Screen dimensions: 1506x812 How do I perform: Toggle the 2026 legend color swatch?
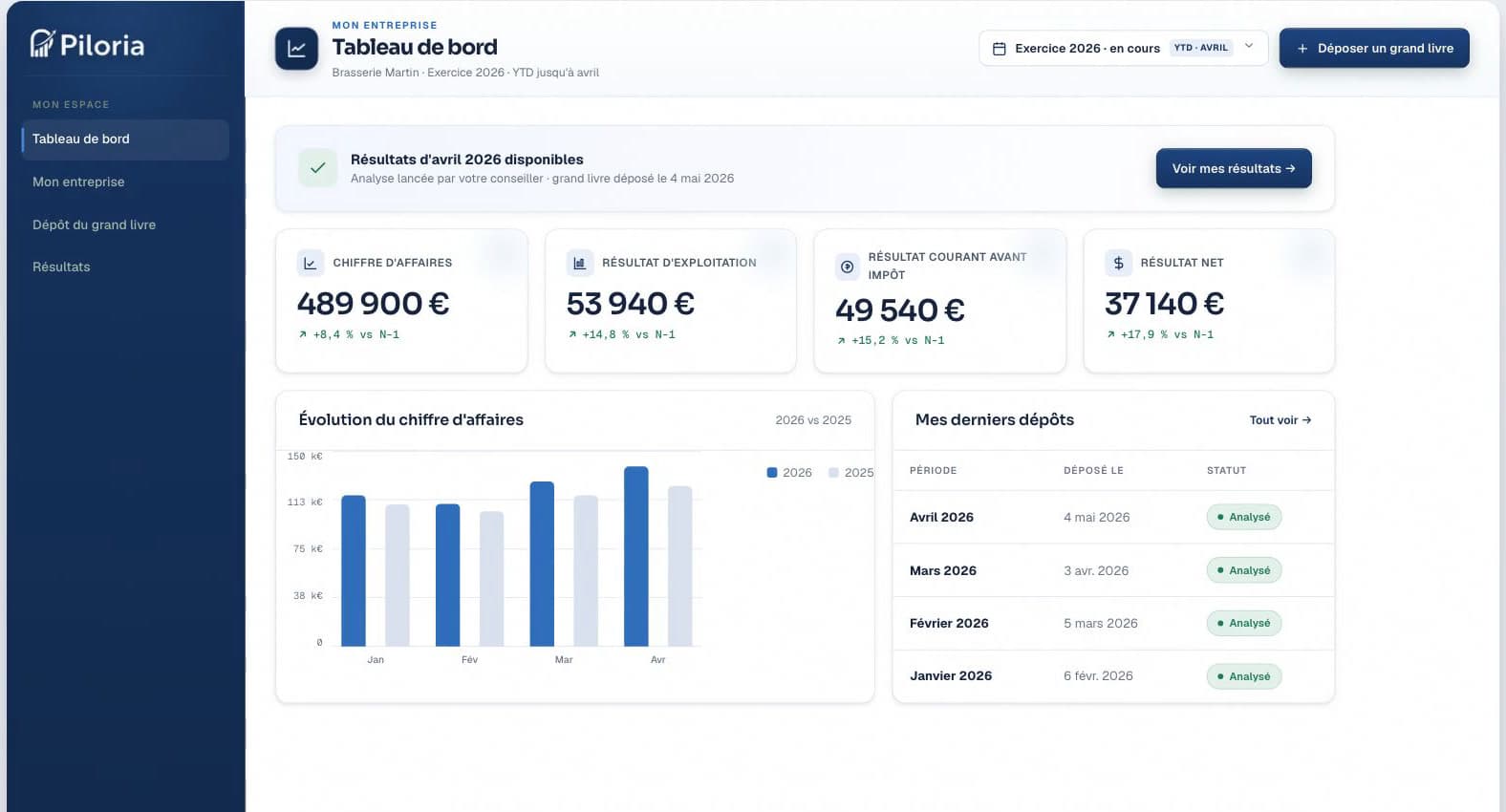(772, 472)
